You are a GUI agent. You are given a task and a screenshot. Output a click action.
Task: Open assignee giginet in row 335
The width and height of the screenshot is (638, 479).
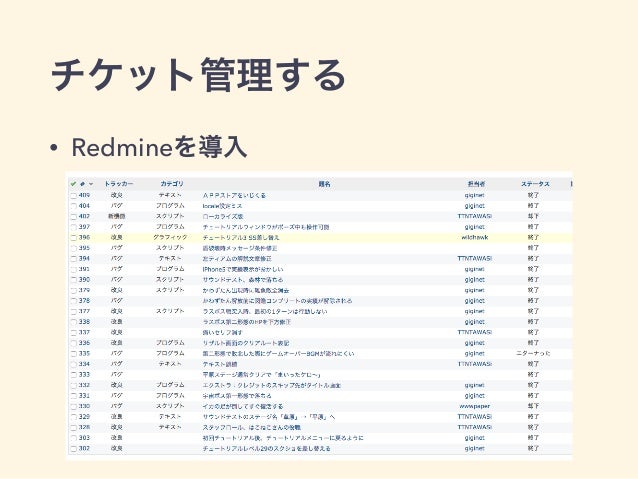point(475,354)
